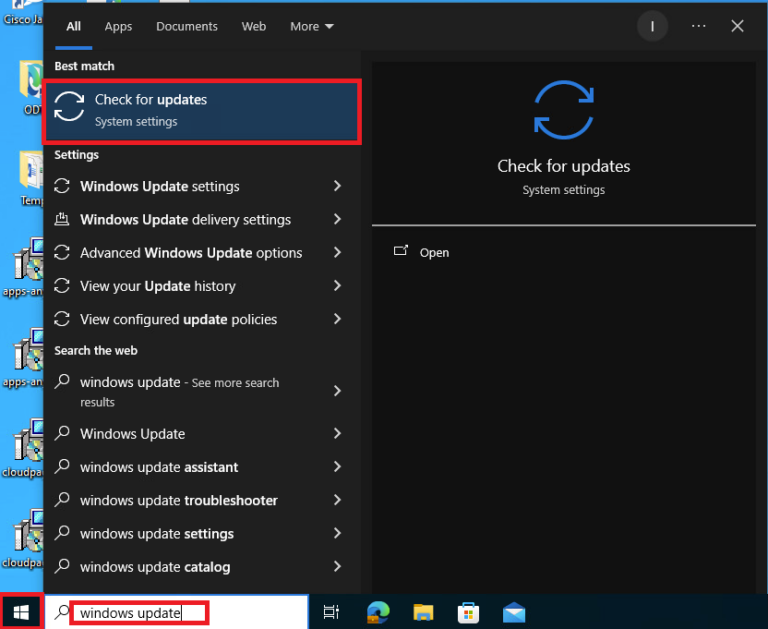
Task: Launch Microsoft Store from the taskbar
Action: point(468,612)
